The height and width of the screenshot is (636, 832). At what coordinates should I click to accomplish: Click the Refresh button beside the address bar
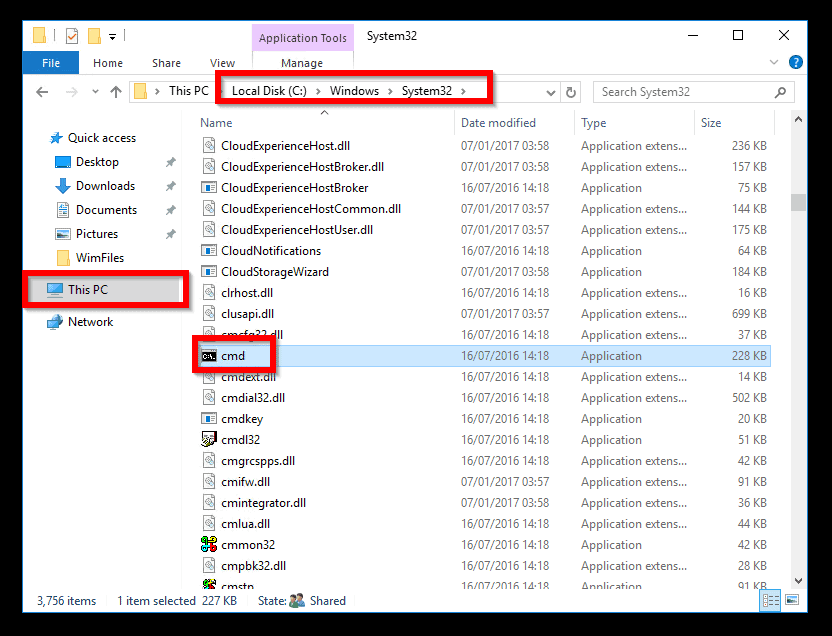571,92
